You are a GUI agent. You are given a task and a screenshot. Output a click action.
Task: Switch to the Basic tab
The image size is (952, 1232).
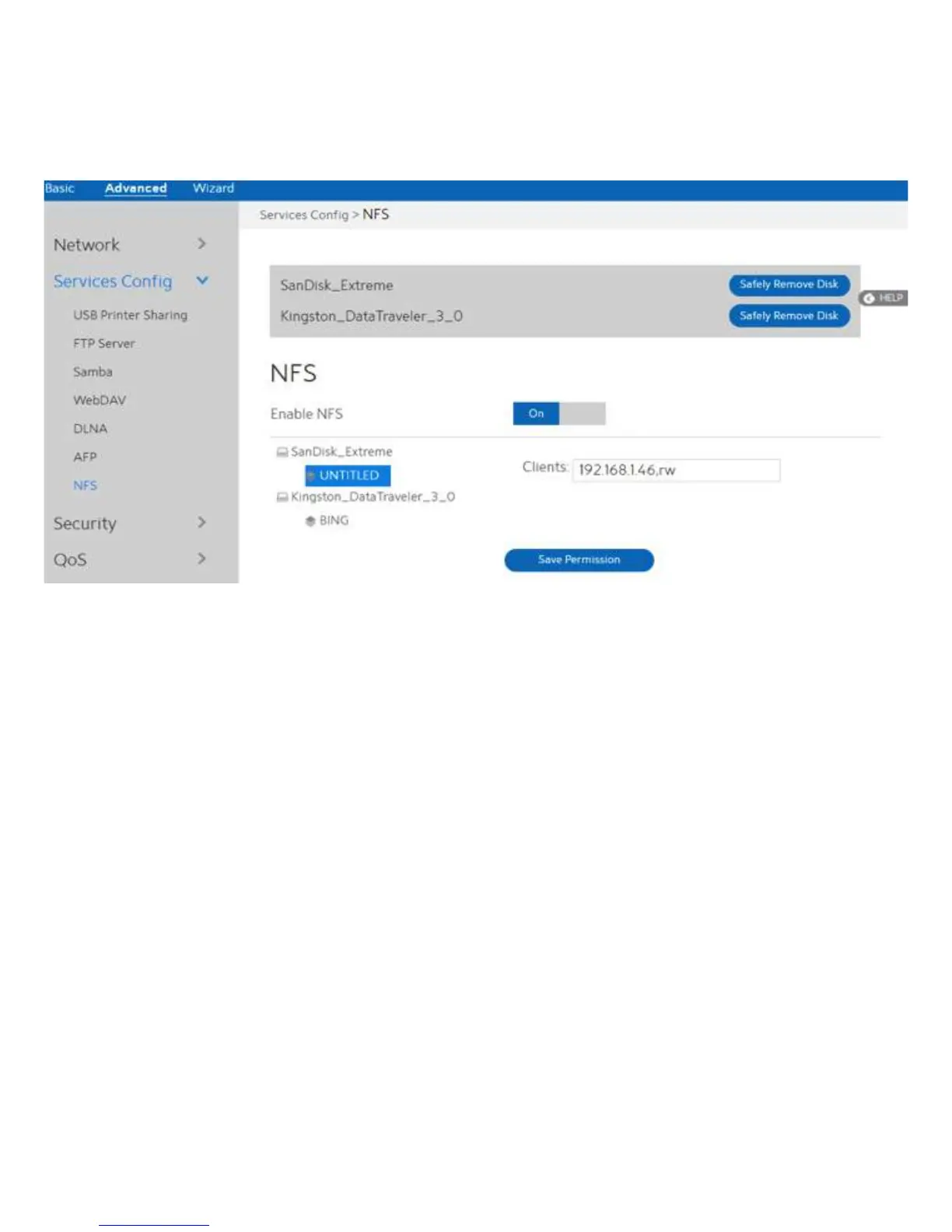tap(60, 188)
